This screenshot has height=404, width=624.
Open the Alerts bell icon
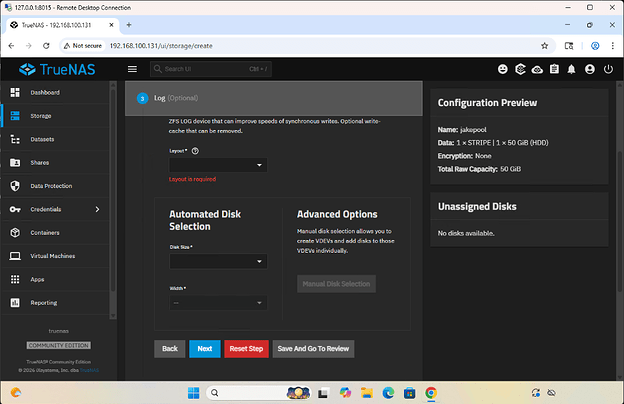point(571,69)
